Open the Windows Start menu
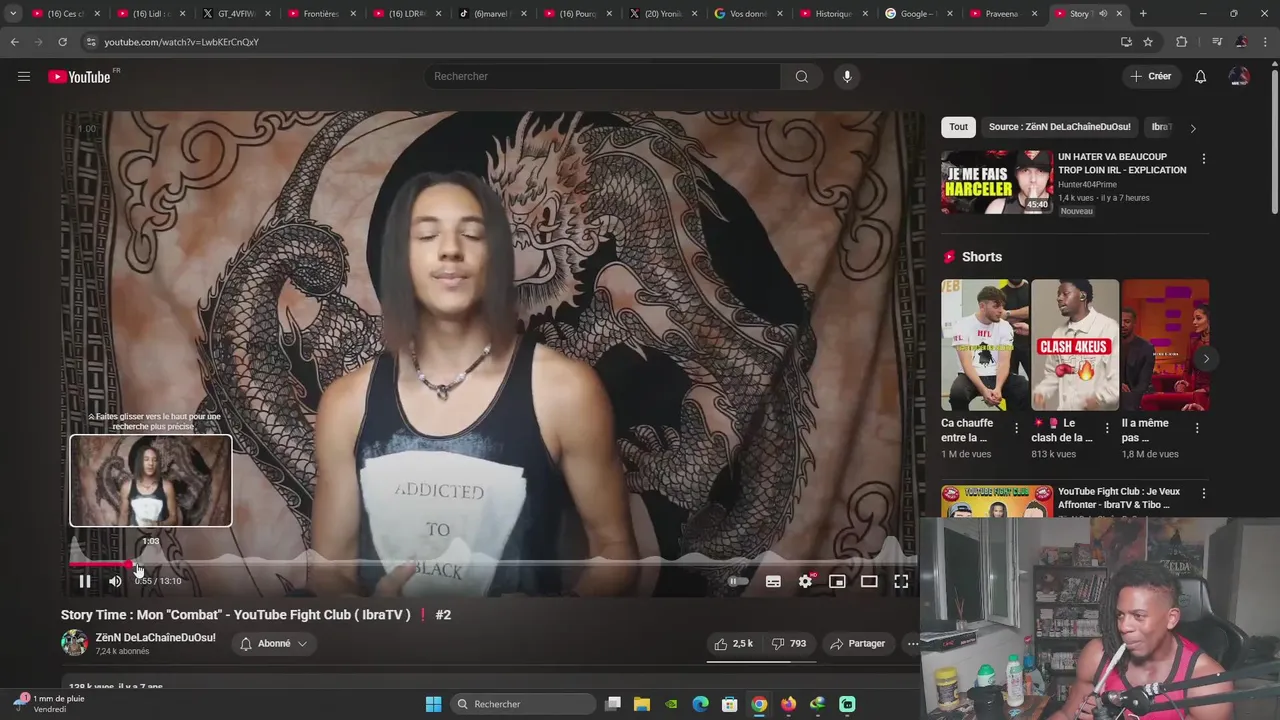Viewport: 1280px width, 720px height. [x=433, y=704]
